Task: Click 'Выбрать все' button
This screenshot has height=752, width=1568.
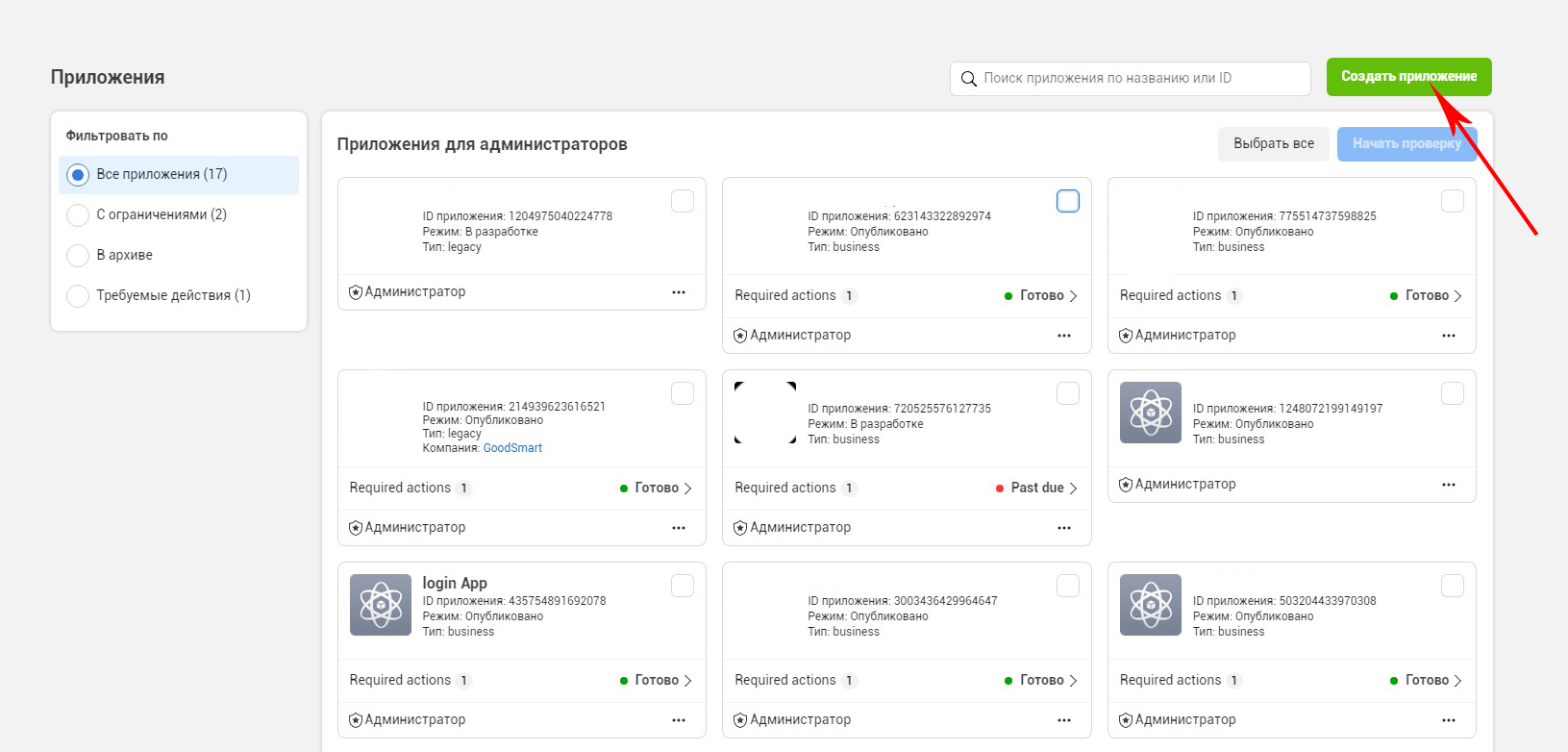Action: [1274, 144]
